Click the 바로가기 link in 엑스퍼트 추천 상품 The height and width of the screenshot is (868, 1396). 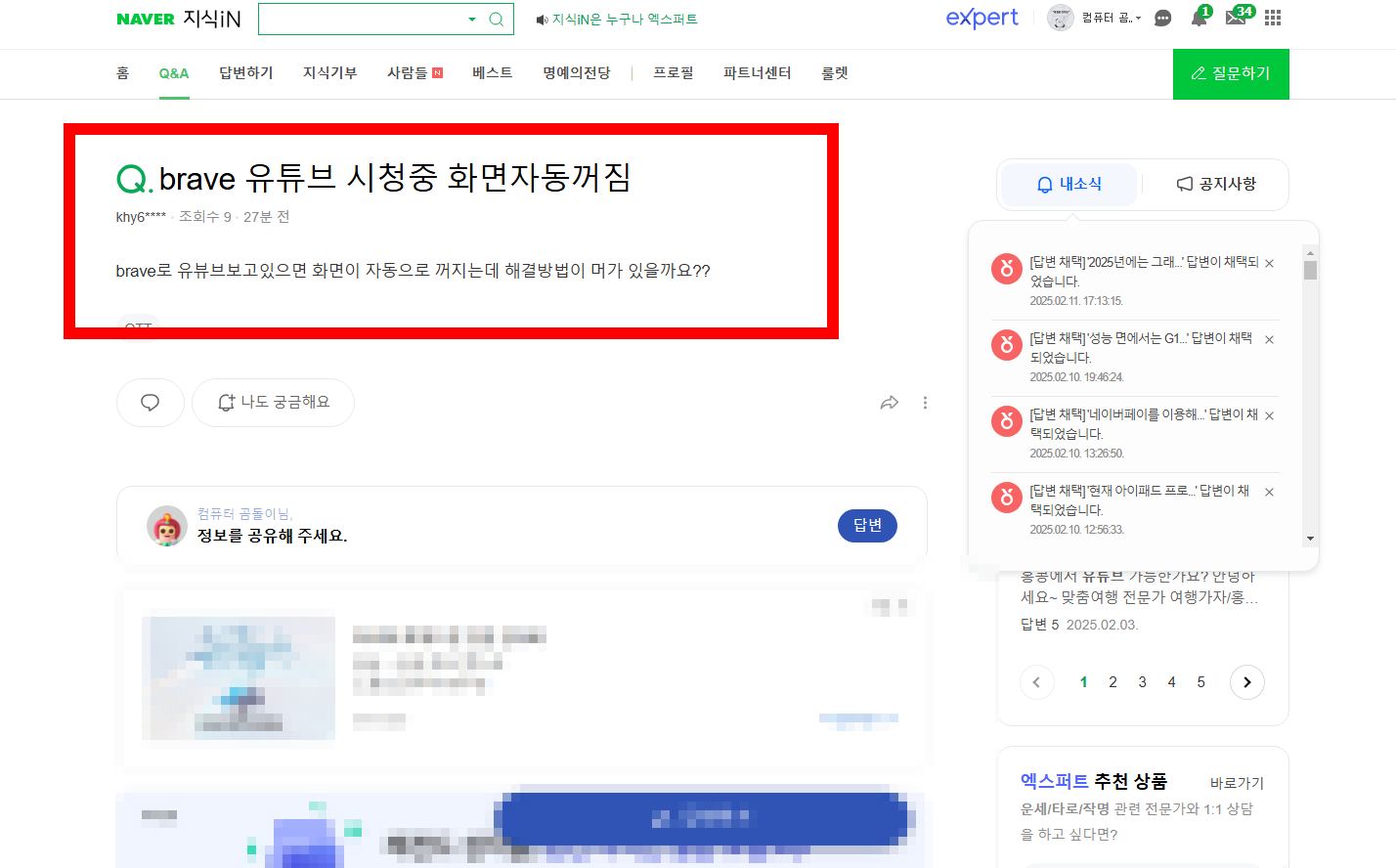tap(1237, 783)
